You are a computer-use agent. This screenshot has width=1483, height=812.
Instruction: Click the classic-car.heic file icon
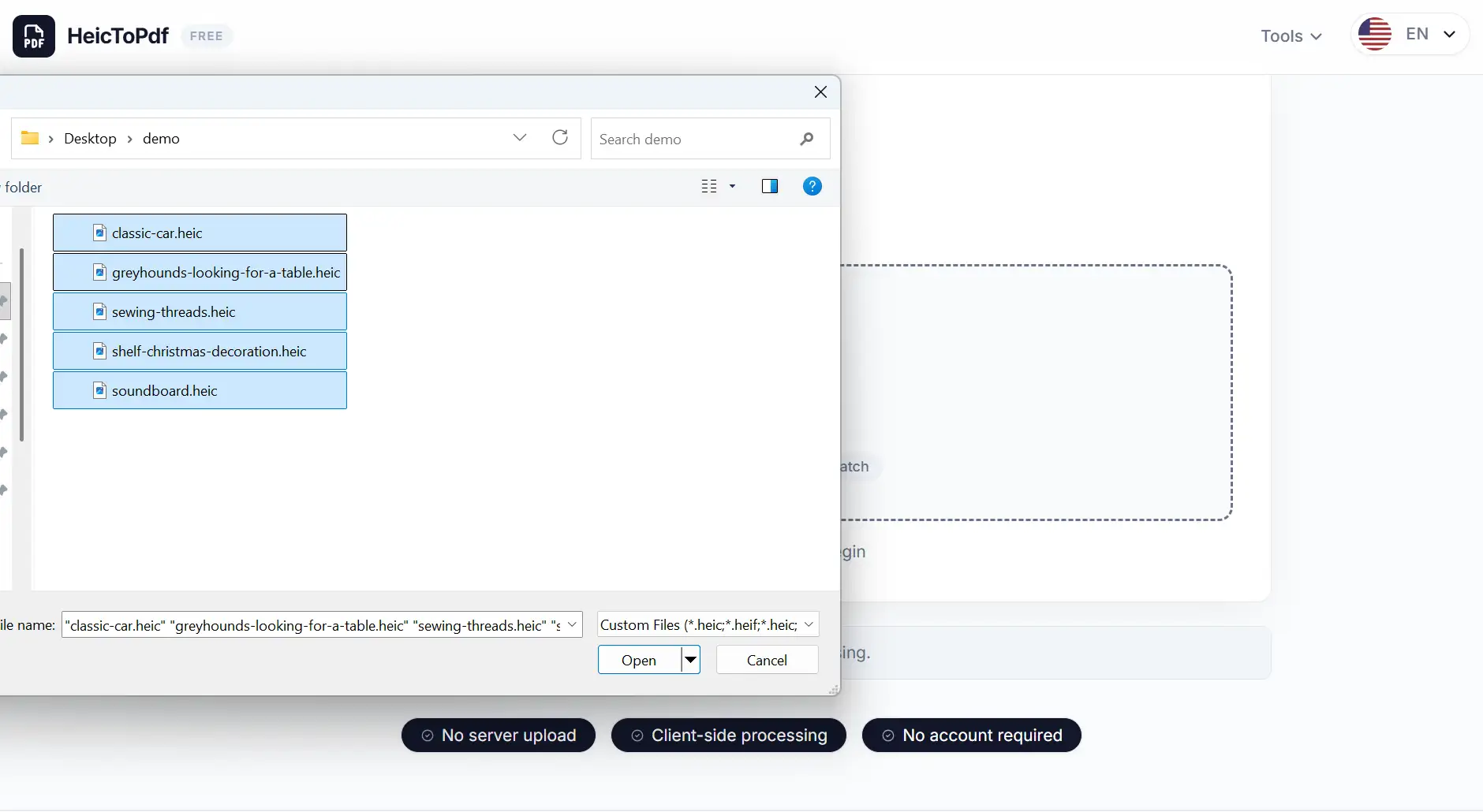pos(100,233)
